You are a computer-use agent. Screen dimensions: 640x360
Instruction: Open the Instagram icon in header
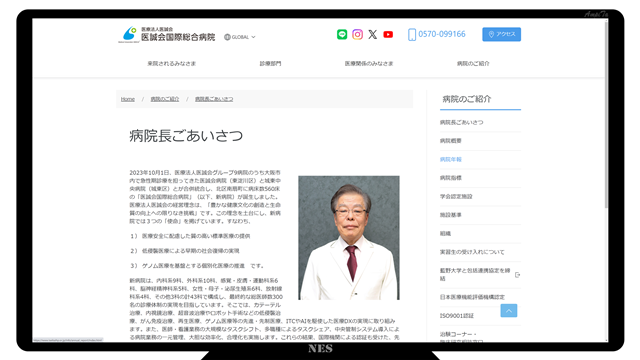pyautogui.click(x=358, y=34)
